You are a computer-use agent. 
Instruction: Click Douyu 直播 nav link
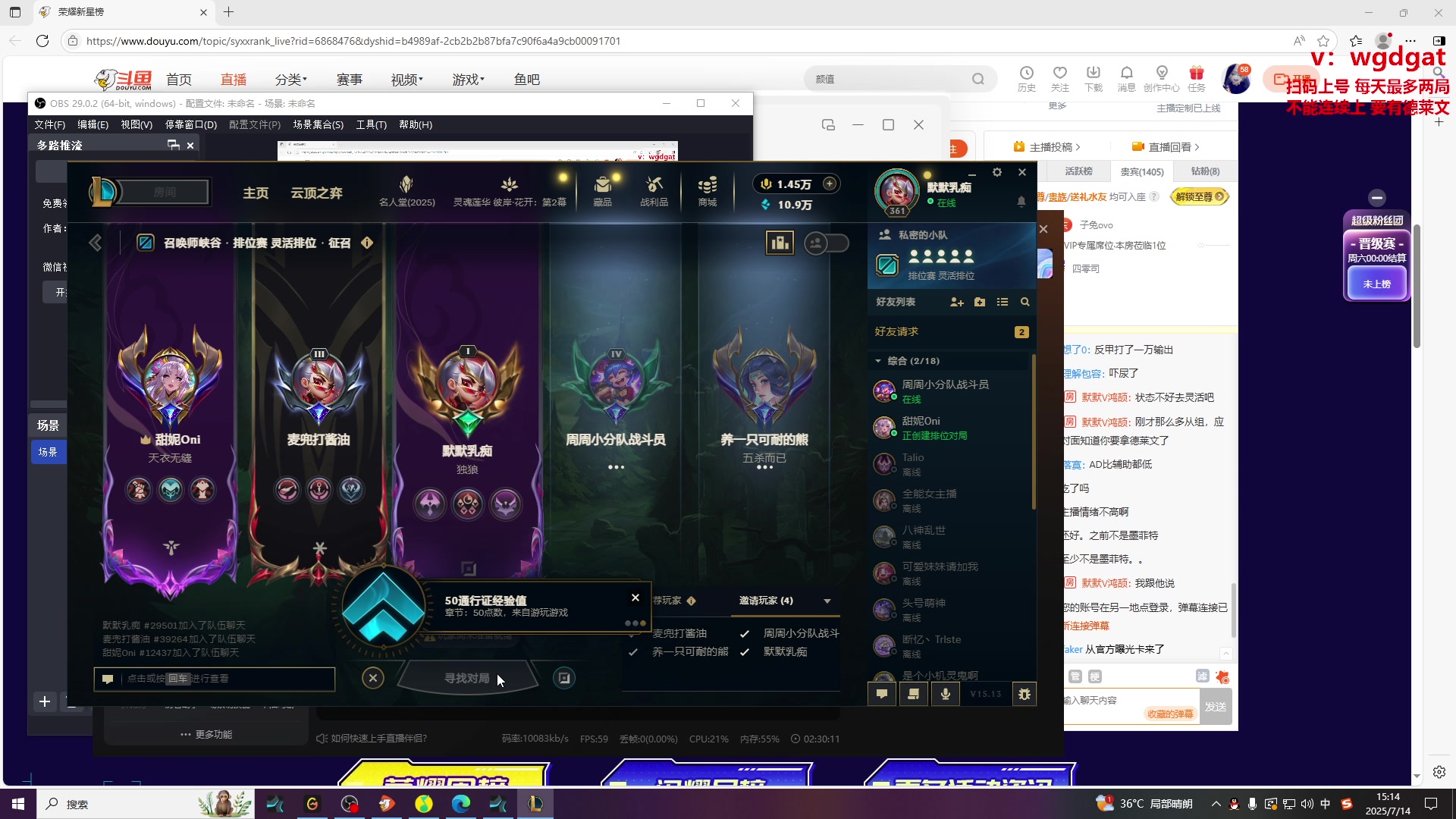tap(234, 80)
